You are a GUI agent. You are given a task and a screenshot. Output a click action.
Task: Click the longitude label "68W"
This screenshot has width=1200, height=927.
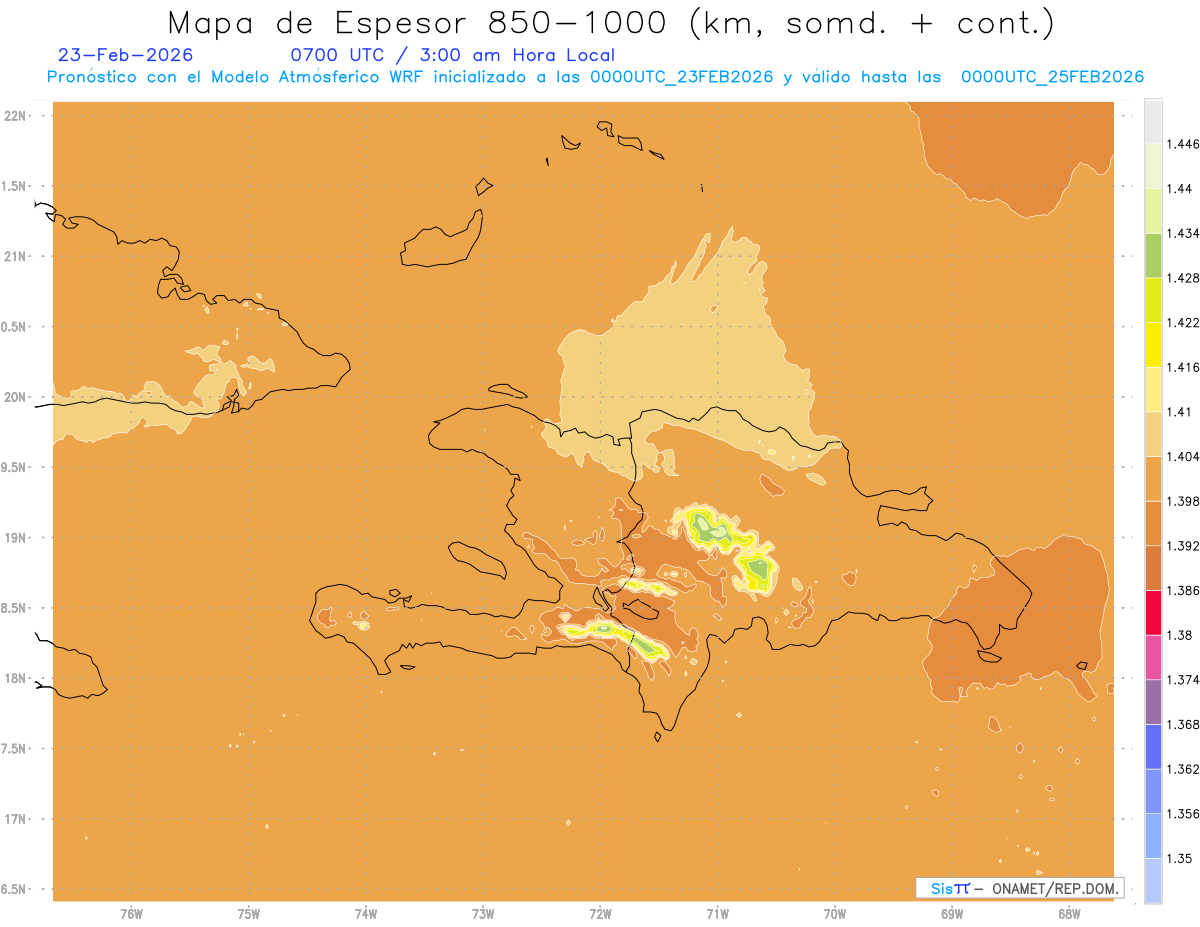(1069, 914)
